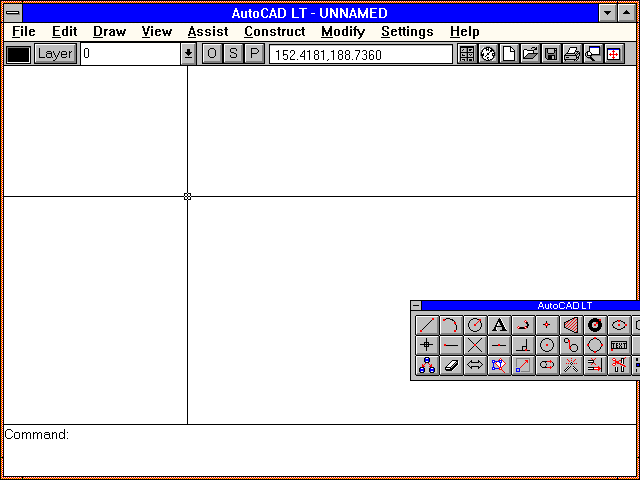Click the layer name field showing 0

tap(131, 54)
